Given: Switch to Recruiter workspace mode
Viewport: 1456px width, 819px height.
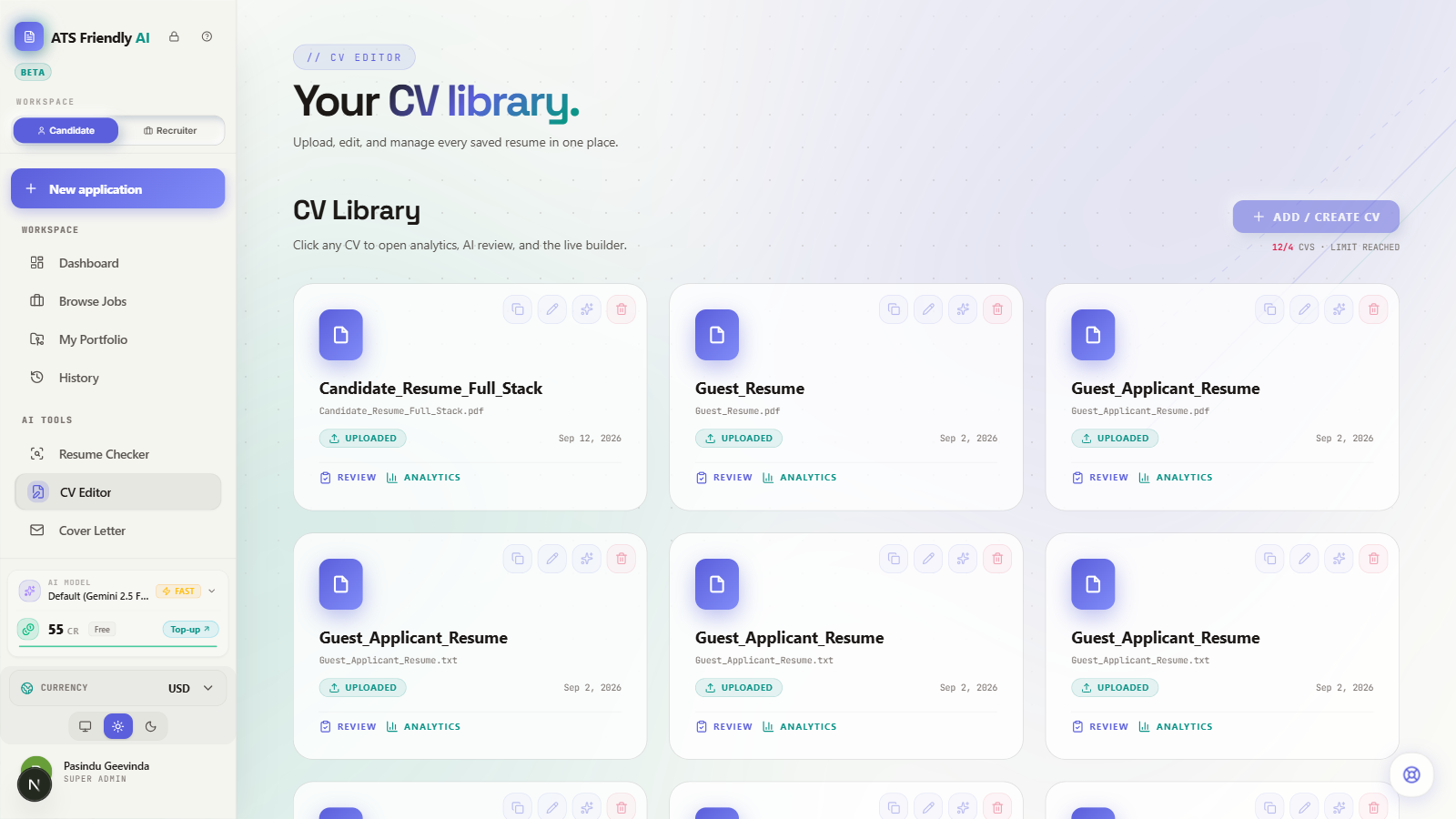Looking at the screenshot, I should 170,130.
